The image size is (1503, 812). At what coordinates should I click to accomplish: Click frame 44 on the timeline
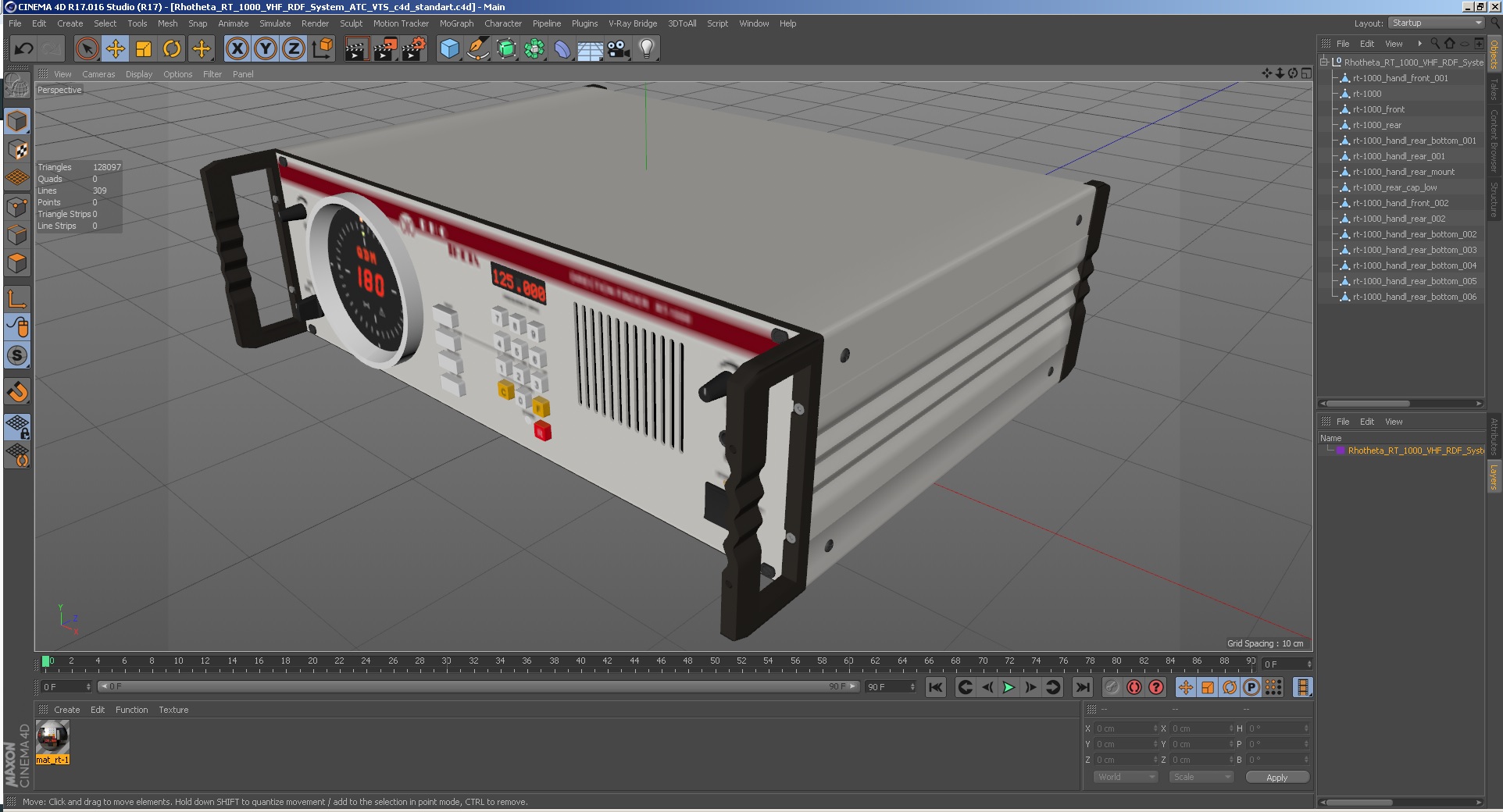[634, 661]
